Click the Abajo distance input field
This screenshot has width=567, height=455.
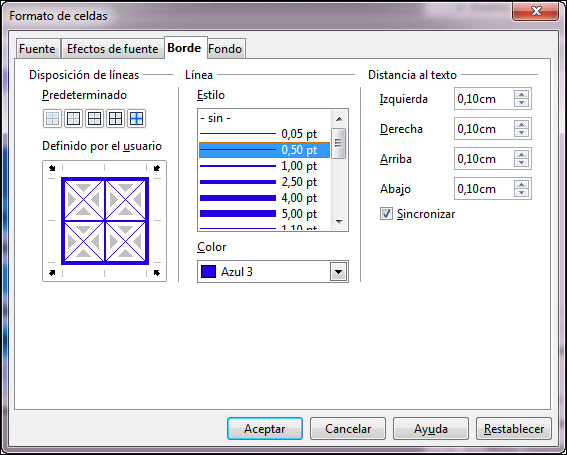(484, 189)
